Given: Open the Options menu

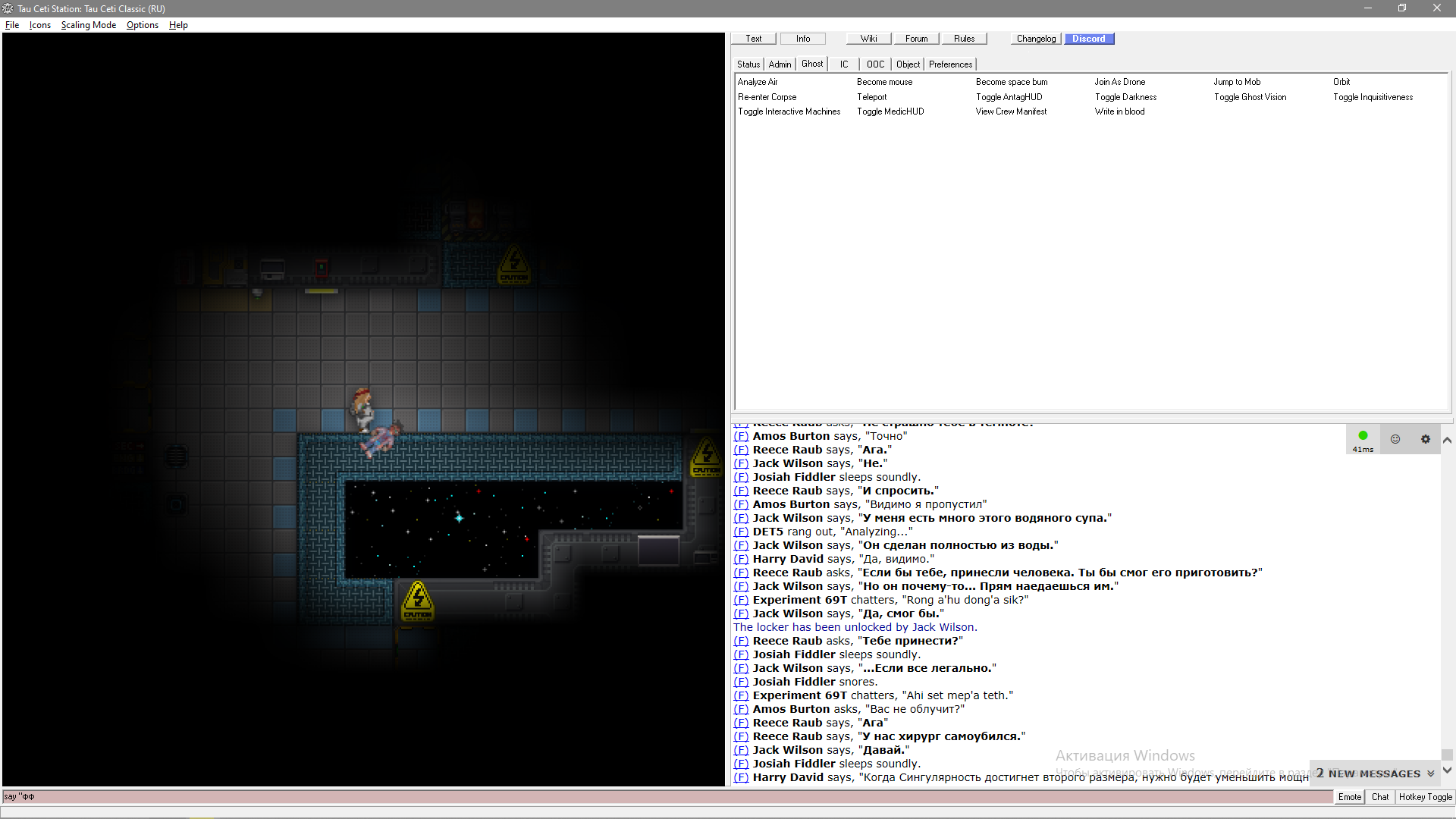Looking at the screenshot, I should [143, 25].
